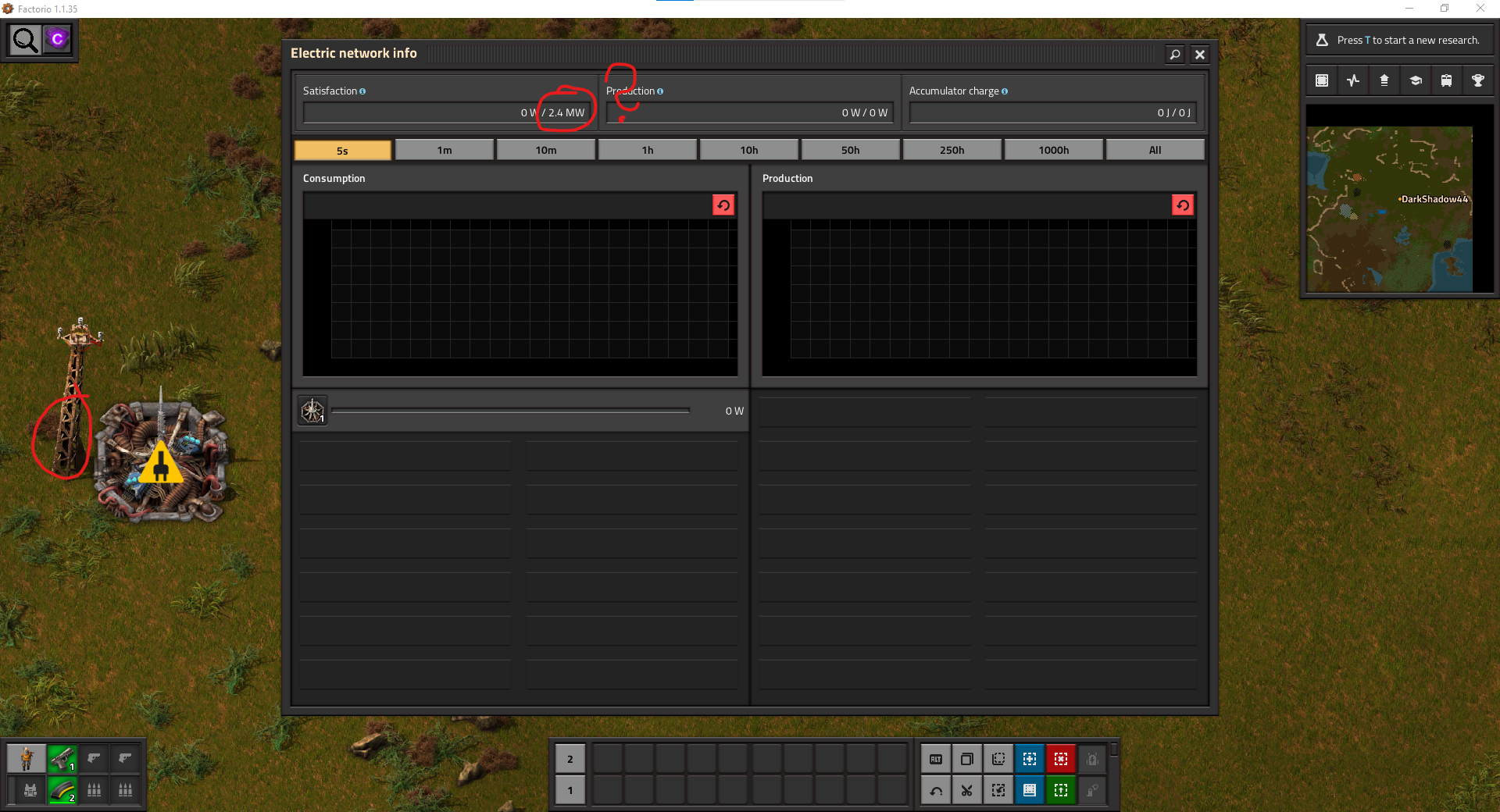Click the purple C mod button
The height and width of the screenshot is (812, 1500).
click(57, 39)
